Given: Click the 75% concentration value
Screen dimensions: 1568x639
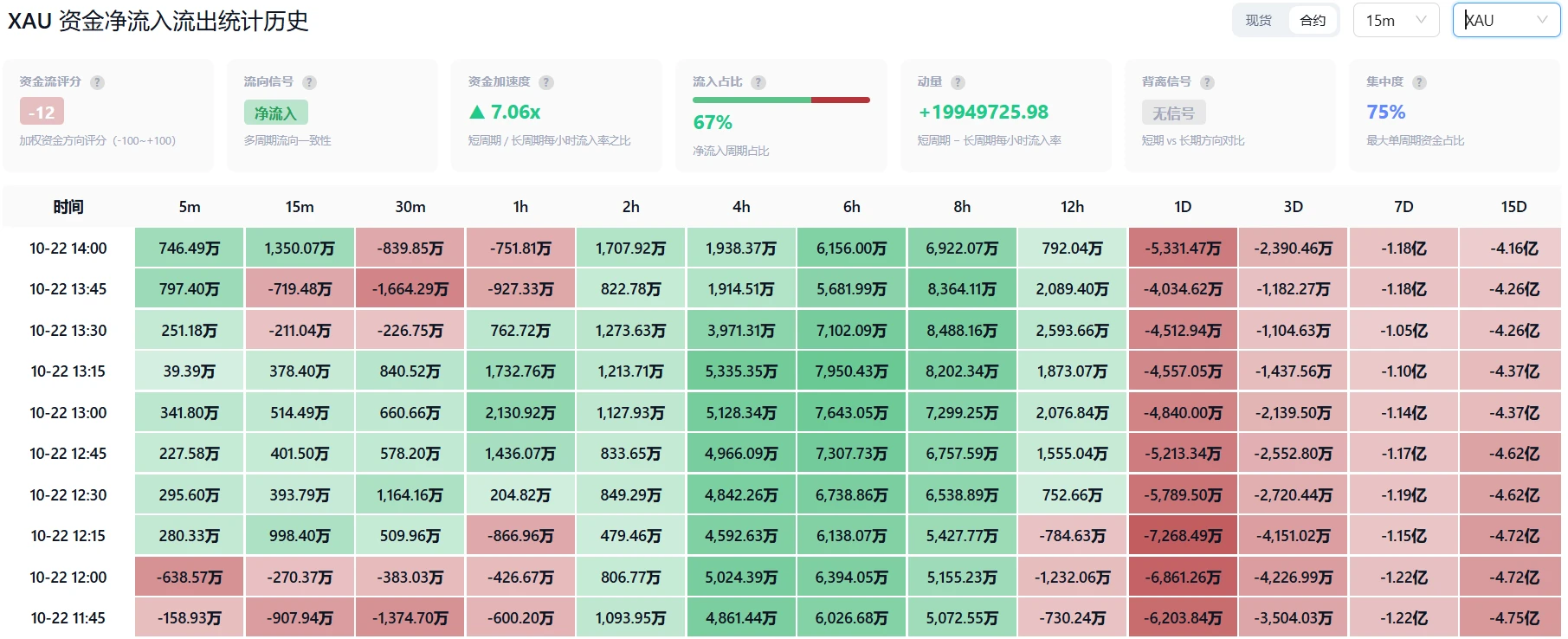Looking at the screenshot, I should (1385, 112).
